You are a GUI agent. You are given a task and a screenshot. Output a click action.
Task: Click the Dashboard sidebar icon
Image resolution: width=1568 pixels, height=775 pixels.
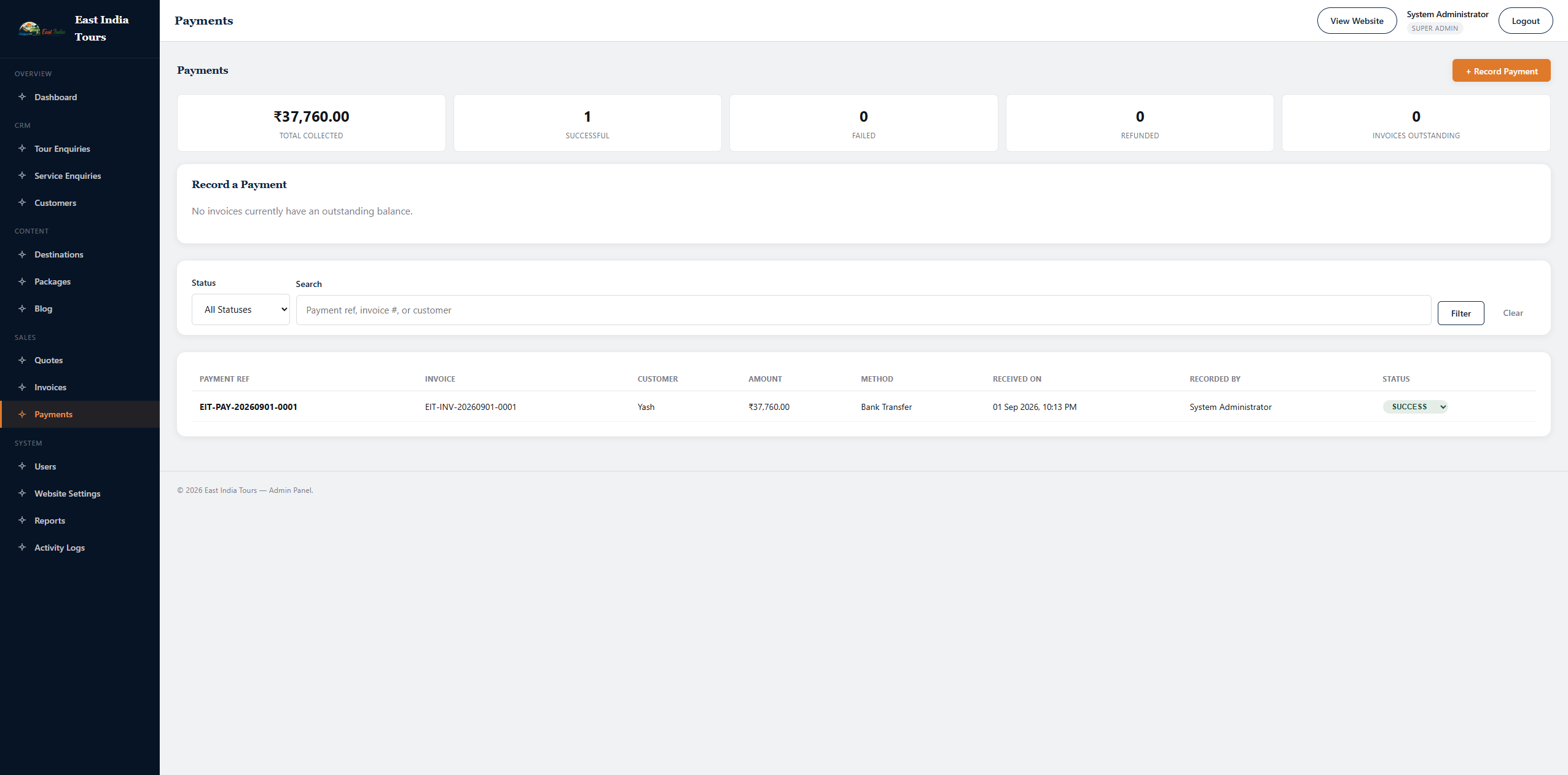tap(22, 96)
